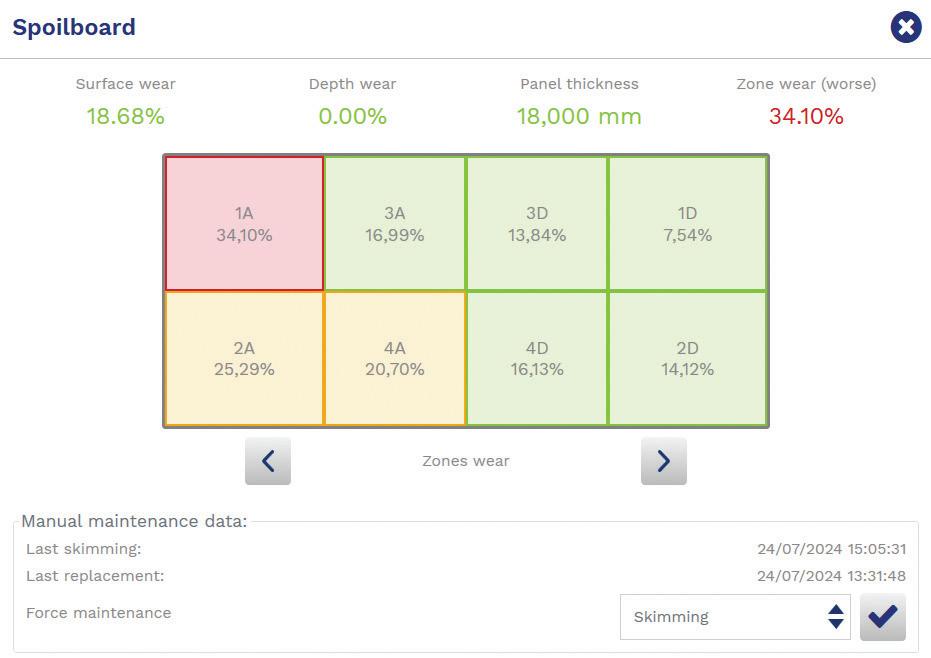Click the Surface wear 18.68% value
The width and height of the screenshot is (931, 658).
coord(125,116)
